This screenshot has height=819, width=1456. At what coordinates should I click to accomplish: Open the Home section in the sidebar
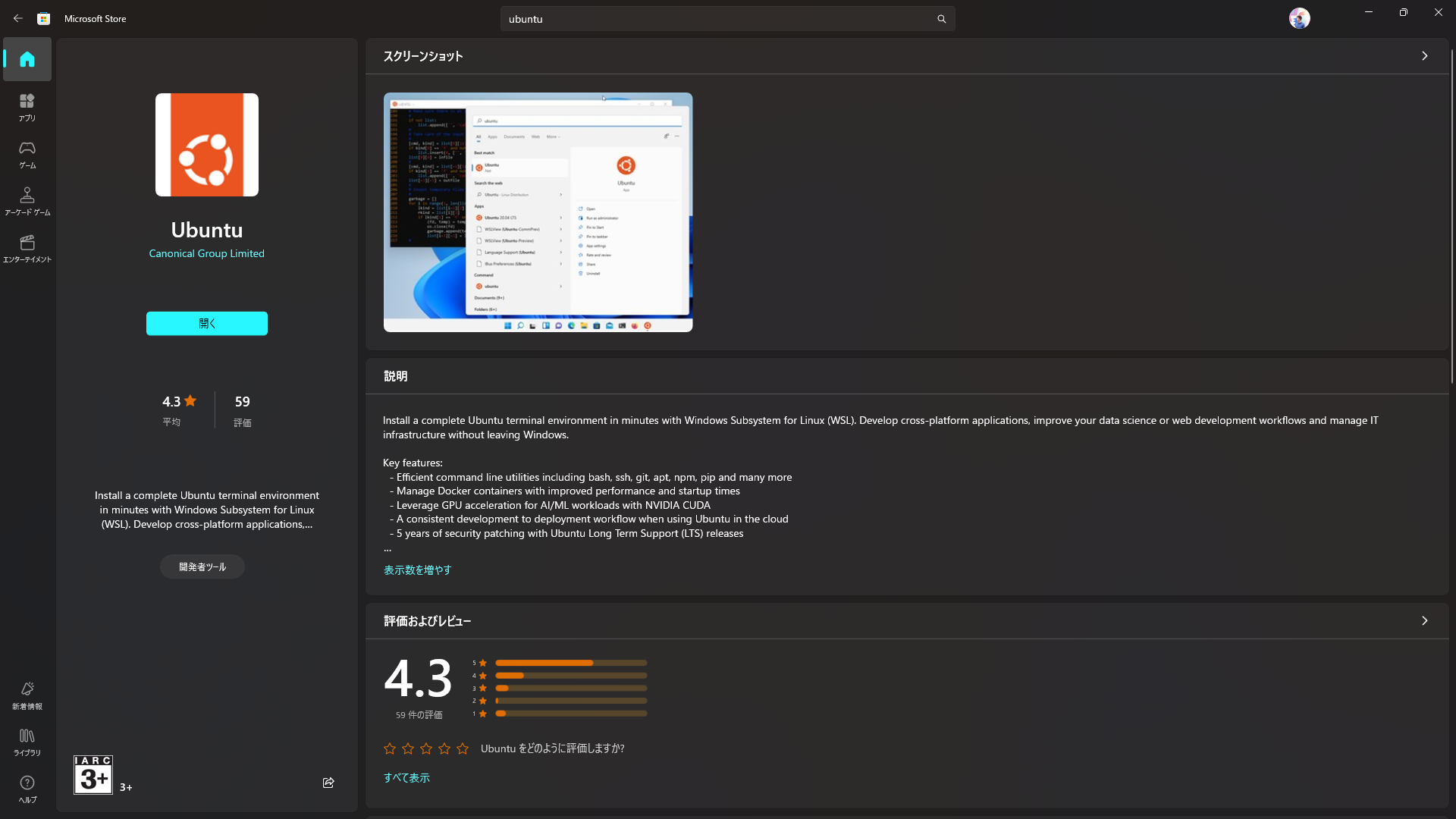27,59
